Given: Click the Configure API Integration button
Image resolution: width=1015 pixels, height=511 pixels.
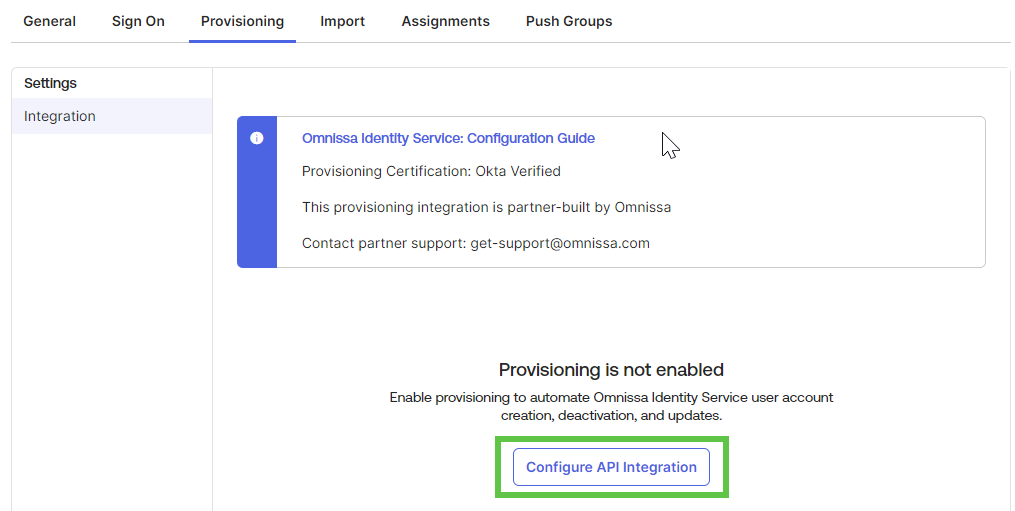Looking at the screenshot, I should [611, 467].
